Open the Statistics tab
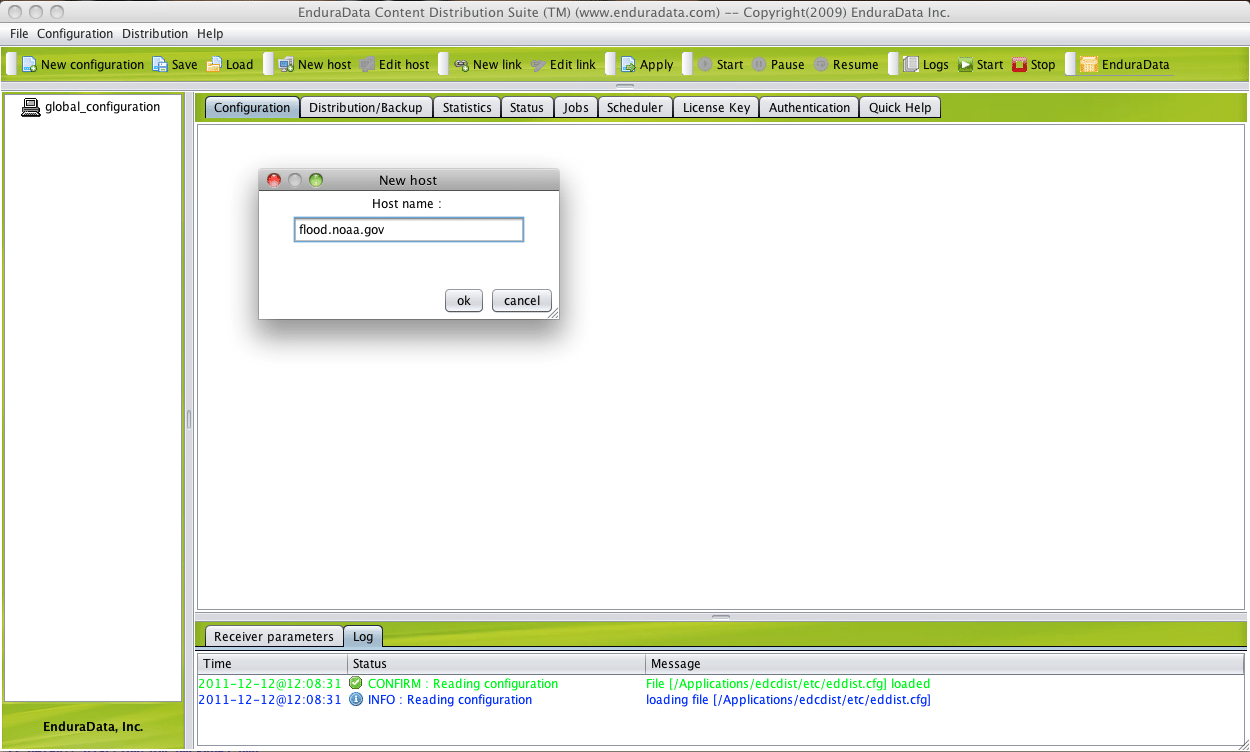1250x752 pixels. [x=467, y=107]
